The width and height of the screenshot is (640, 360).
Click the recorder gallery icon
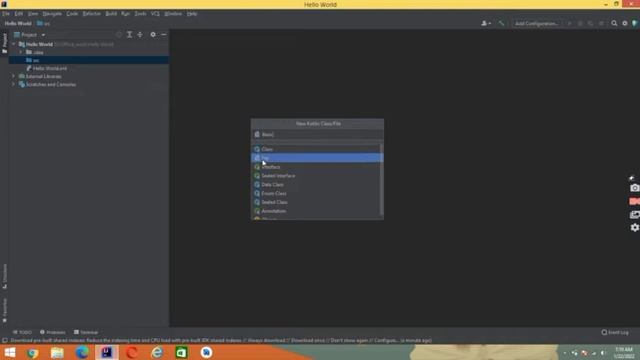tap(635, 214)
